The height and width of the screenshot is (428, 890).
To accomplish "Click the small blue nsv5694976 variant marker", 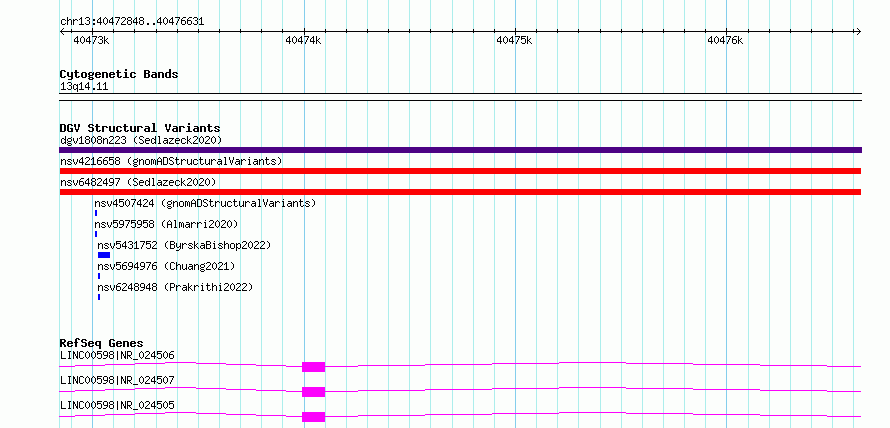I will tap(99, 276).
